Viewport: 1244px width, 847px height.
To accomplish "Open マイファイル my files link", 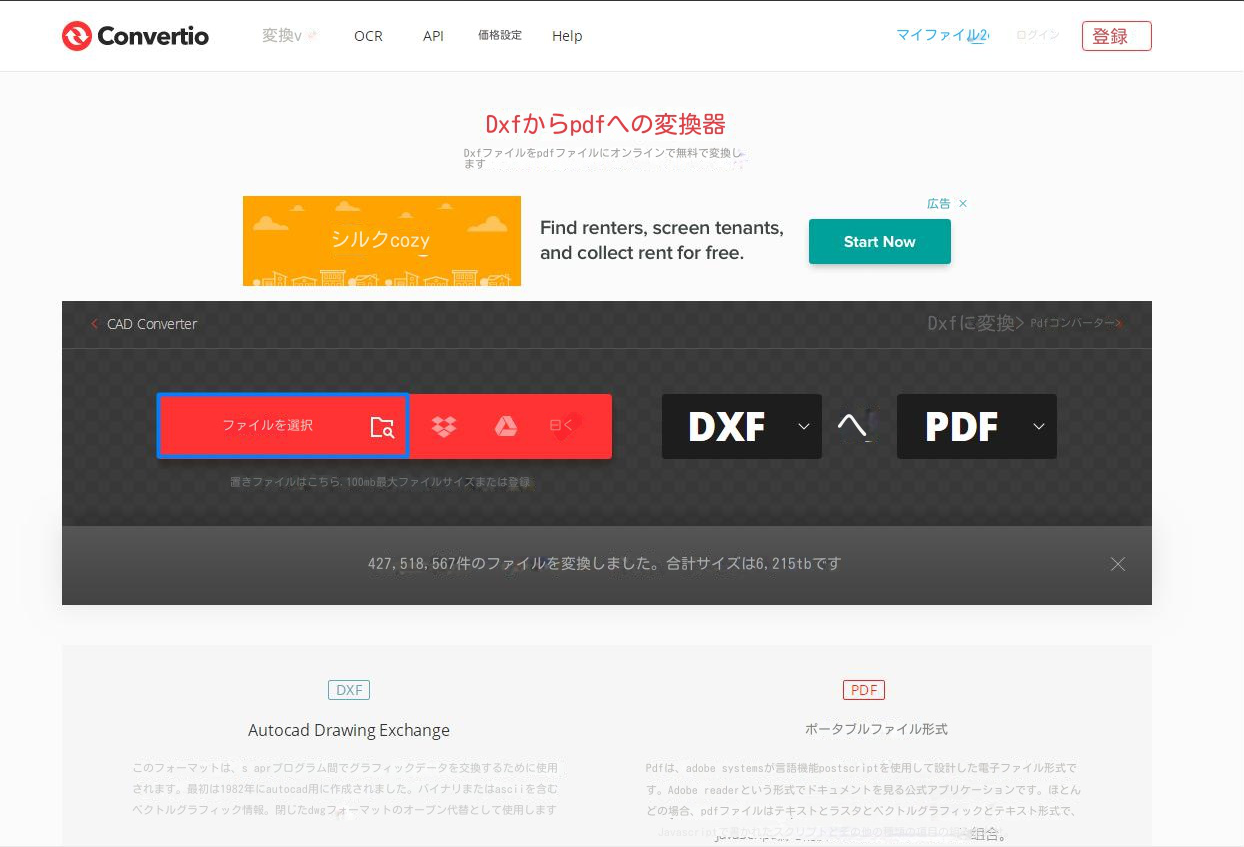I will pos(942,35).
